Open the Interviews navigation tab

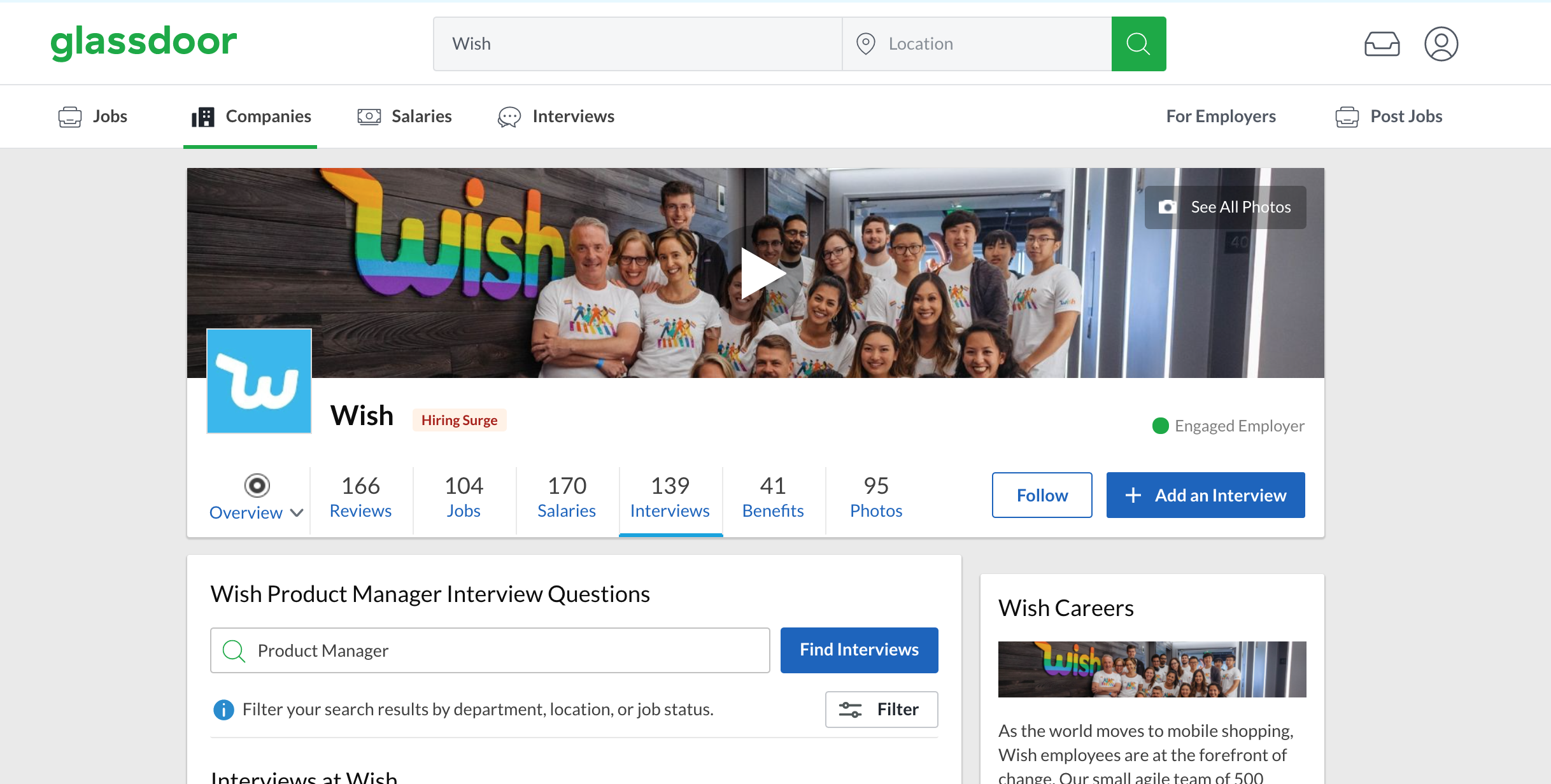tap(556, 116)
